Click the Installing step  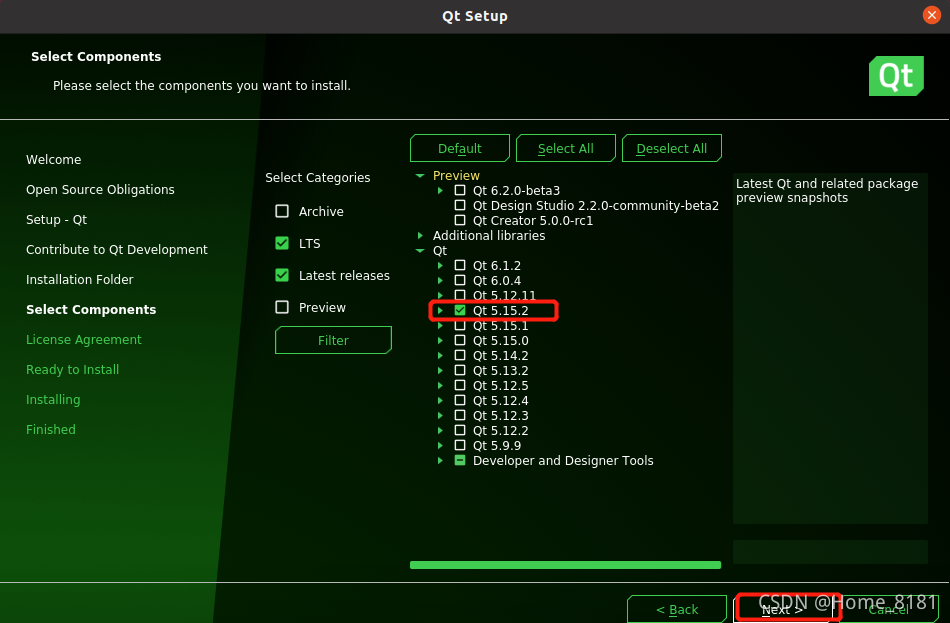pos(53,399)
